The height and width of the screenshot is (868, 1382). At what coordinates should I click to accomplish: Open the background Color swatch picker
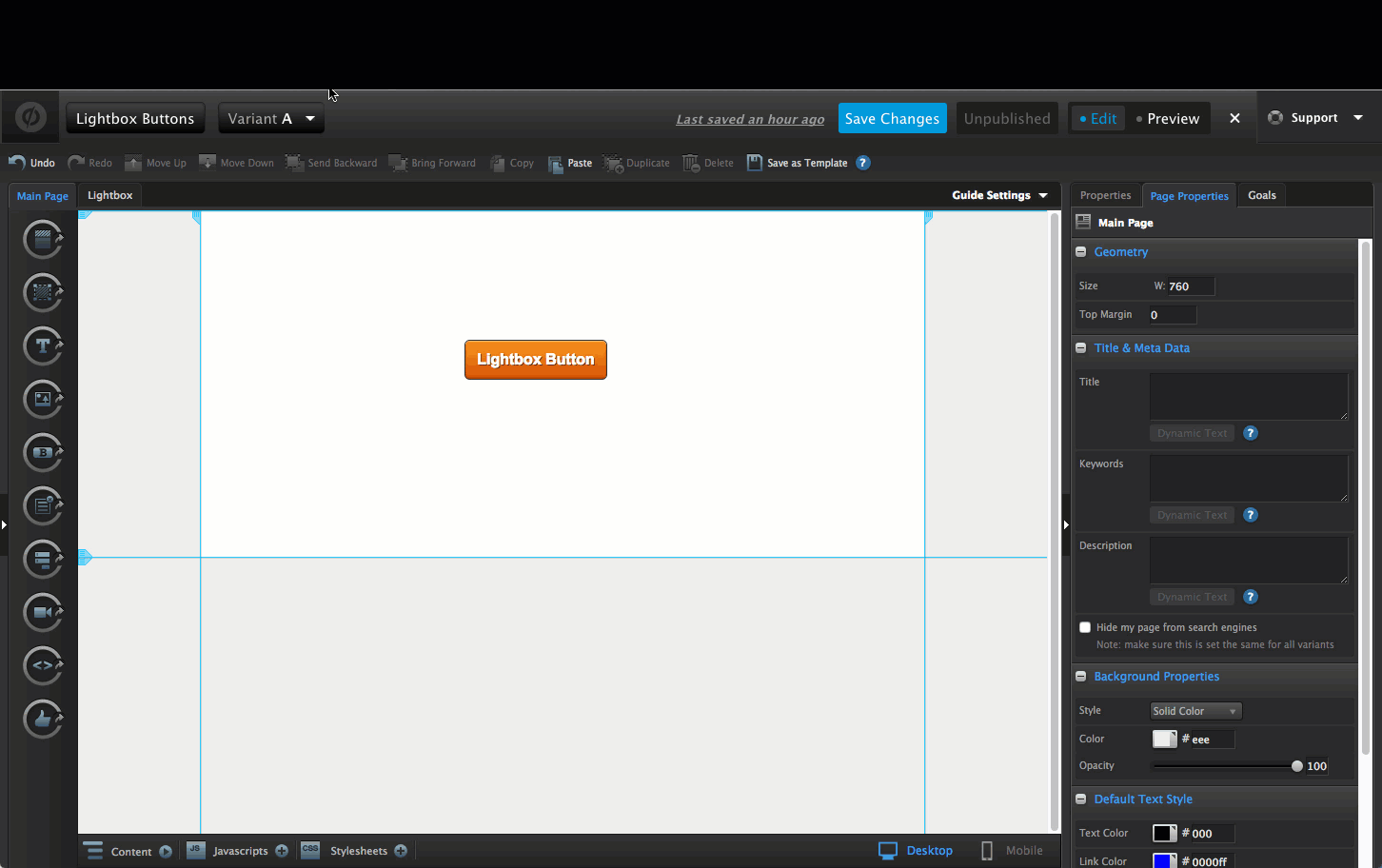[x=1164, y=739]
